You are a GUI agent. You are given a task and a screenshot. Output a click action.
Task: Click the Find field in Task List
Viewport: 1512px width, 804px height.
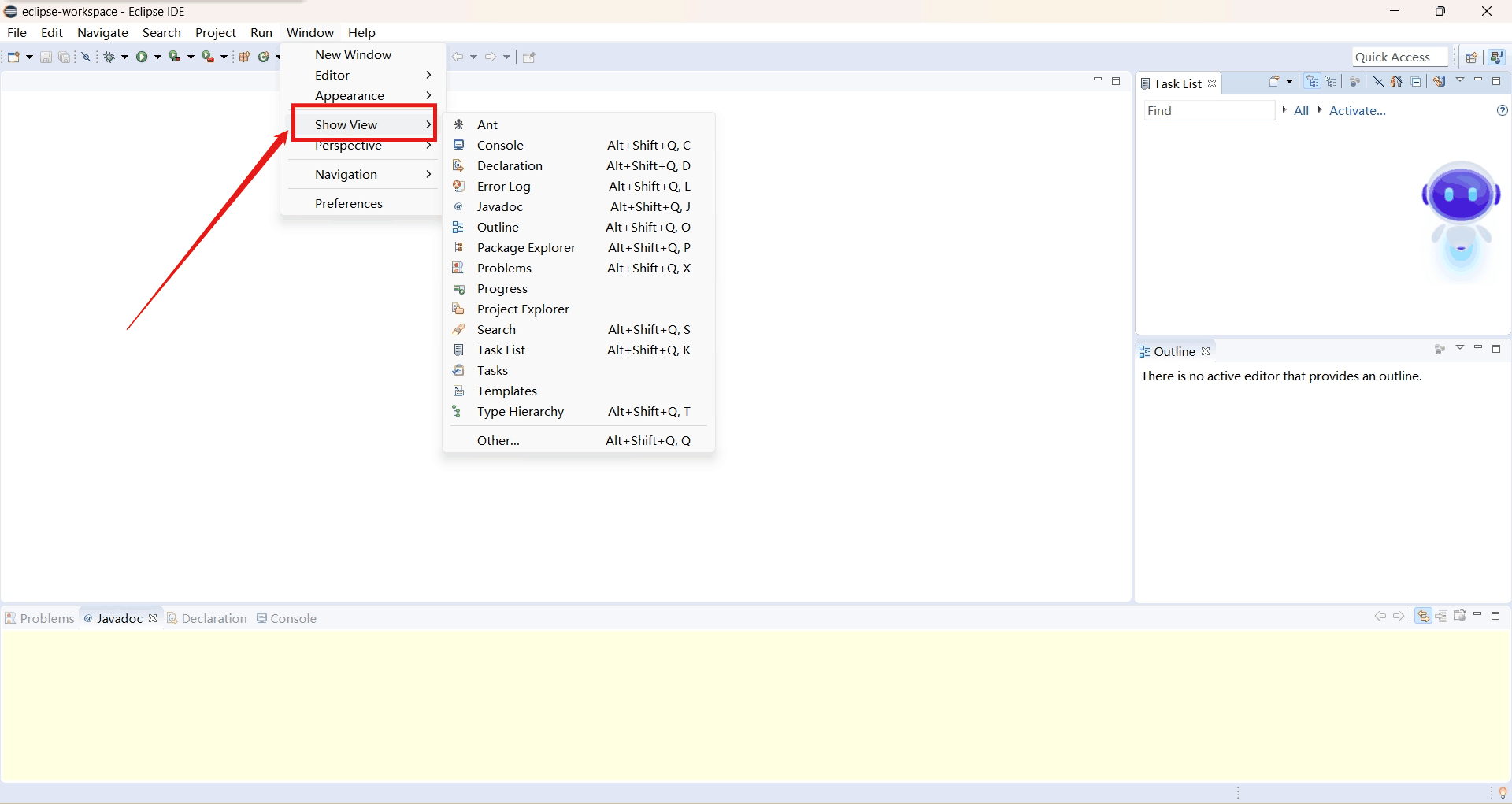(1209, 110)
